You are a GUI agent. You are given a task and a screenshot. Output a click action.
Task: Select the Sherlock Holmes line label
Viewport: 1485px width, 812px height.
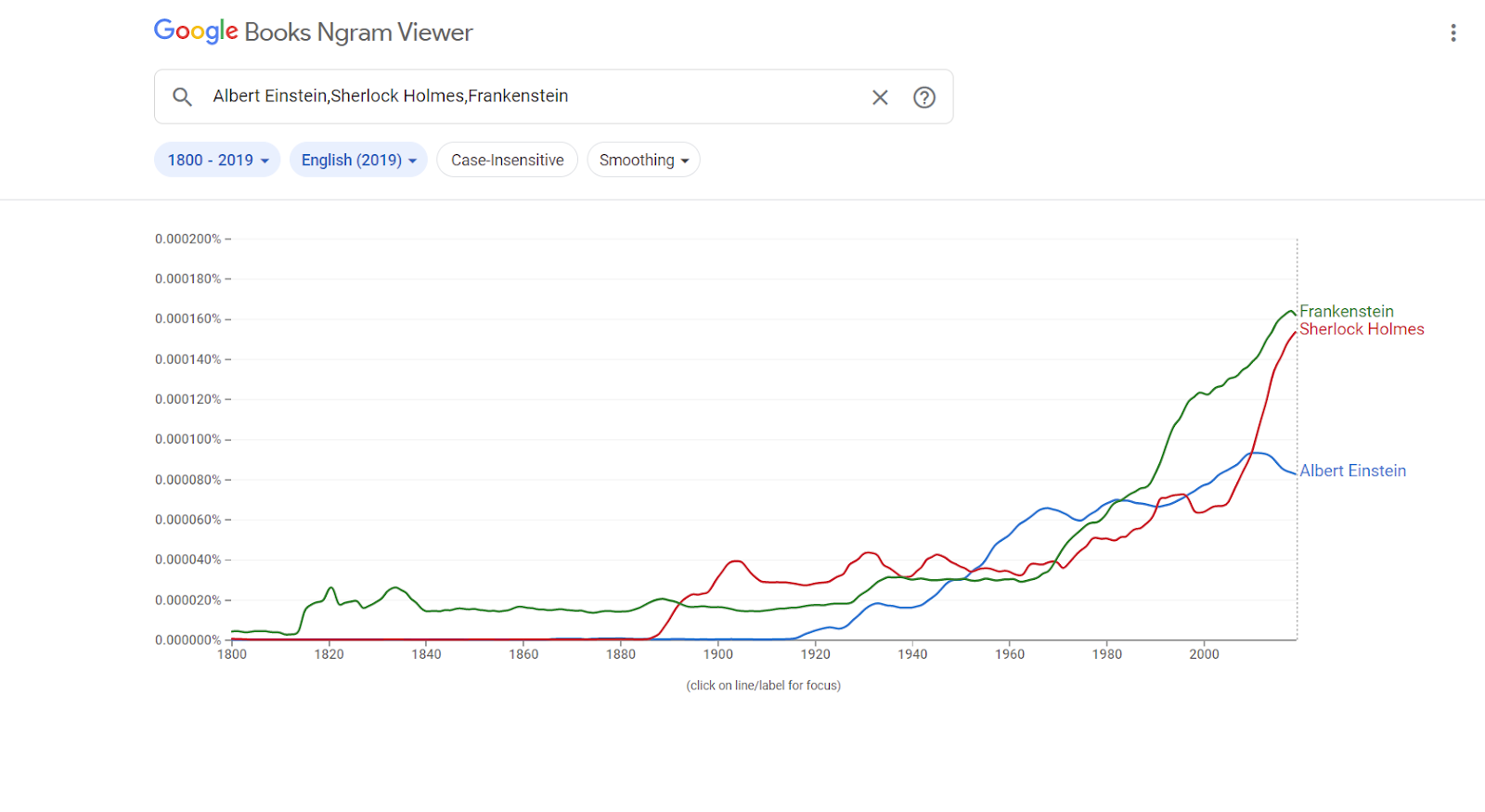(x=1361, y=329)
